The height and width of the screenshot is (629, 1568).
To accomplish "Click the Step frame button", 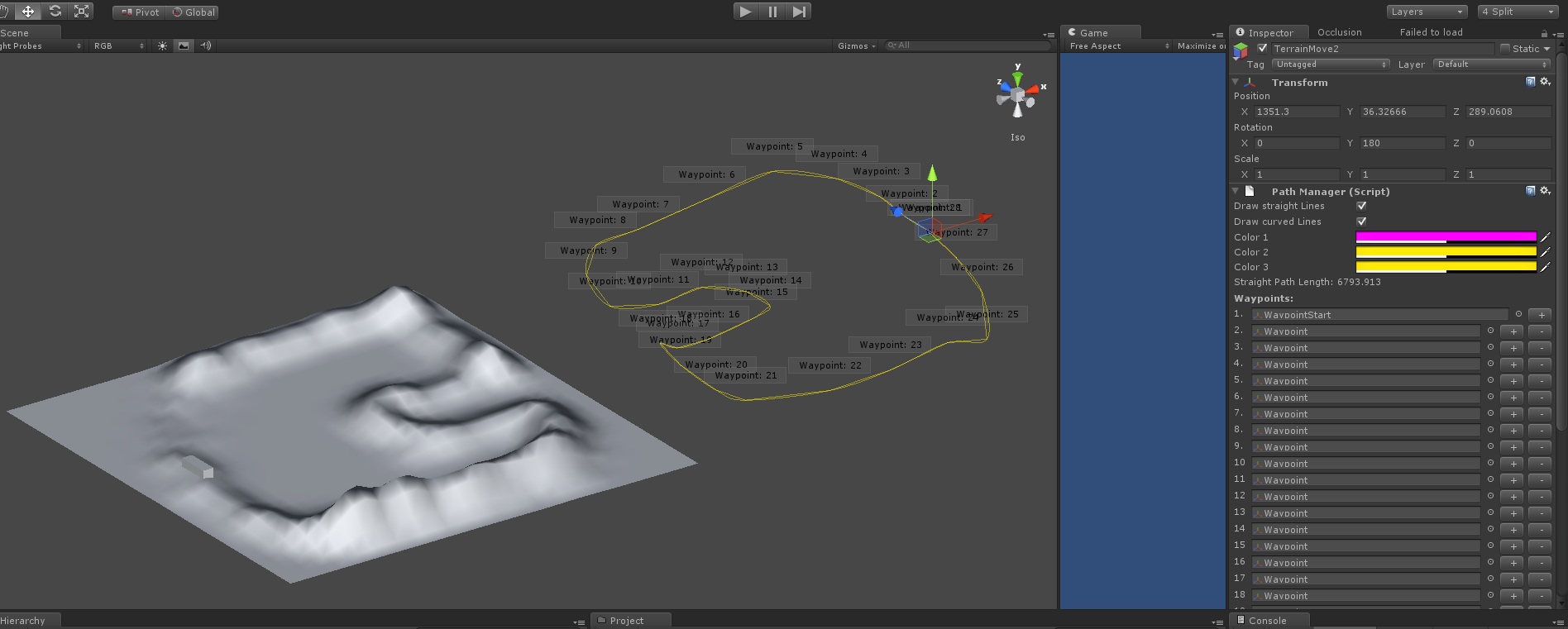I will 798,12.
